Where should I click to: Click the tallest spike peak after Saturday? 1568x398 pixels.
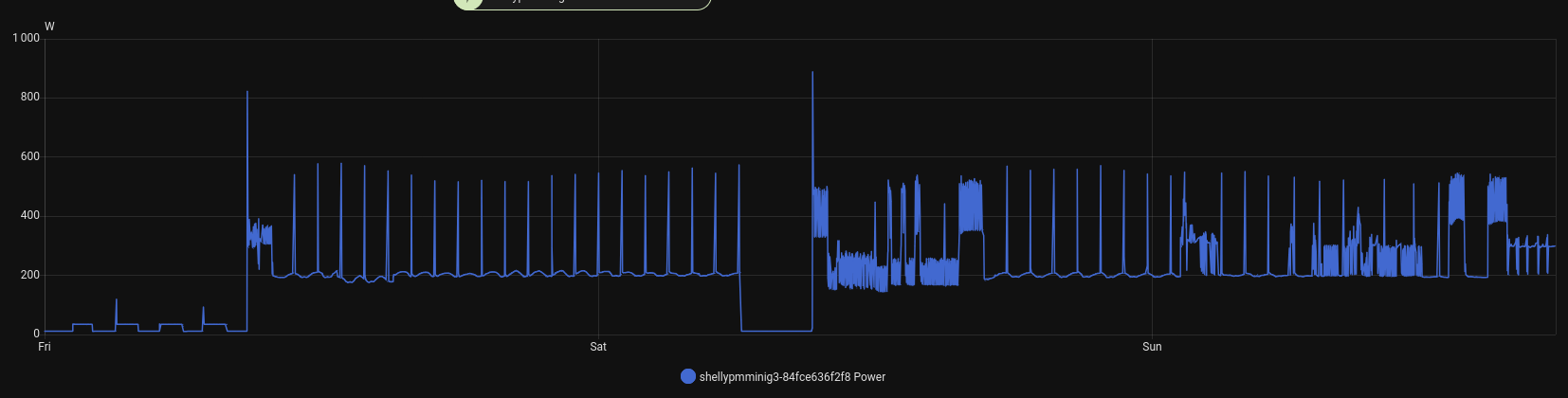(x=812, y=73)
